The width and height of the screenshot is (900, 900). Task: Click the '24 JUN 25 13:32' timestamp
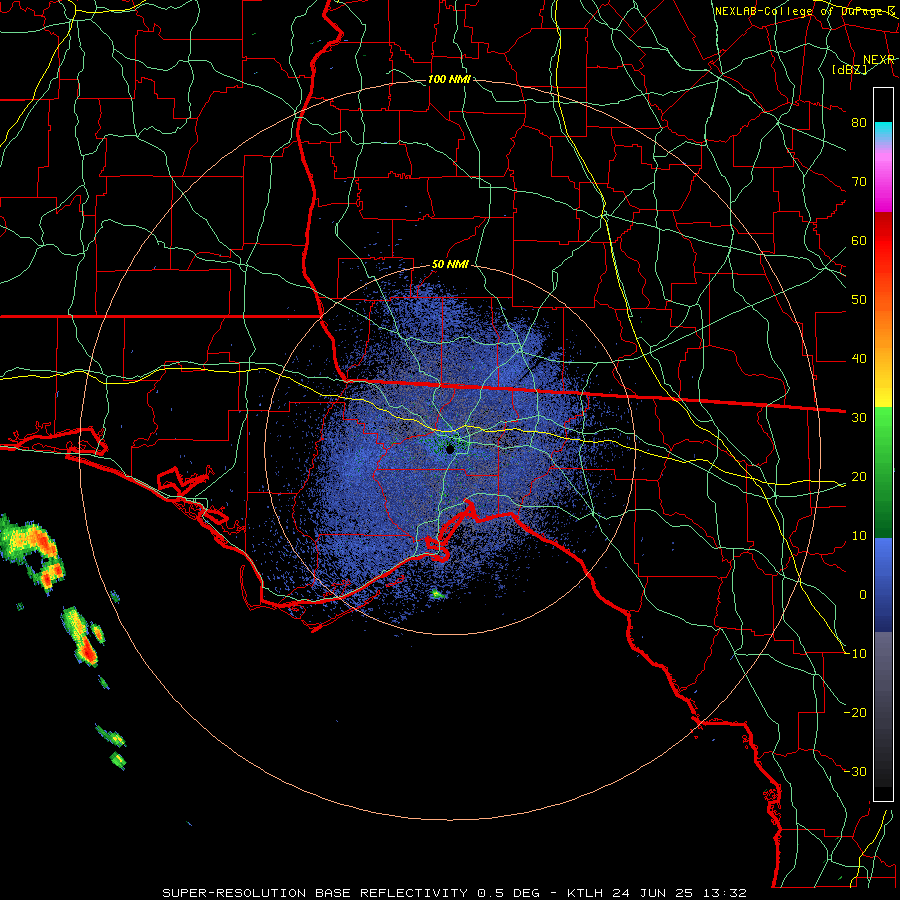680,893
